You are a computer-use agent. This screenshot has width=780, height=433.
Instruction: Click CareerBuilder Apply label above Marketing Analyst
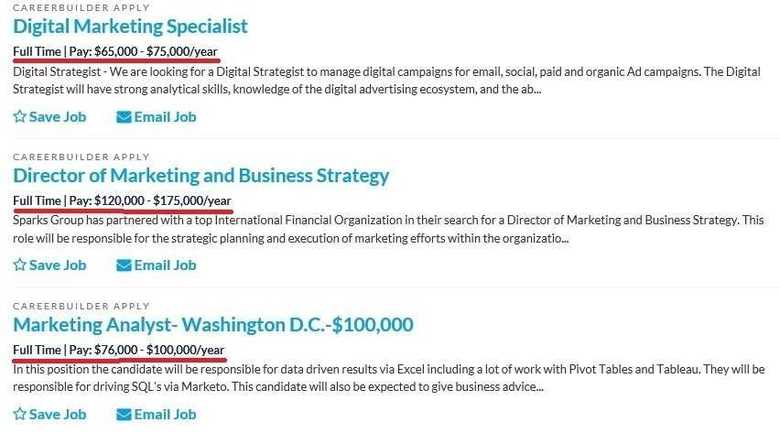pos(81,306)
